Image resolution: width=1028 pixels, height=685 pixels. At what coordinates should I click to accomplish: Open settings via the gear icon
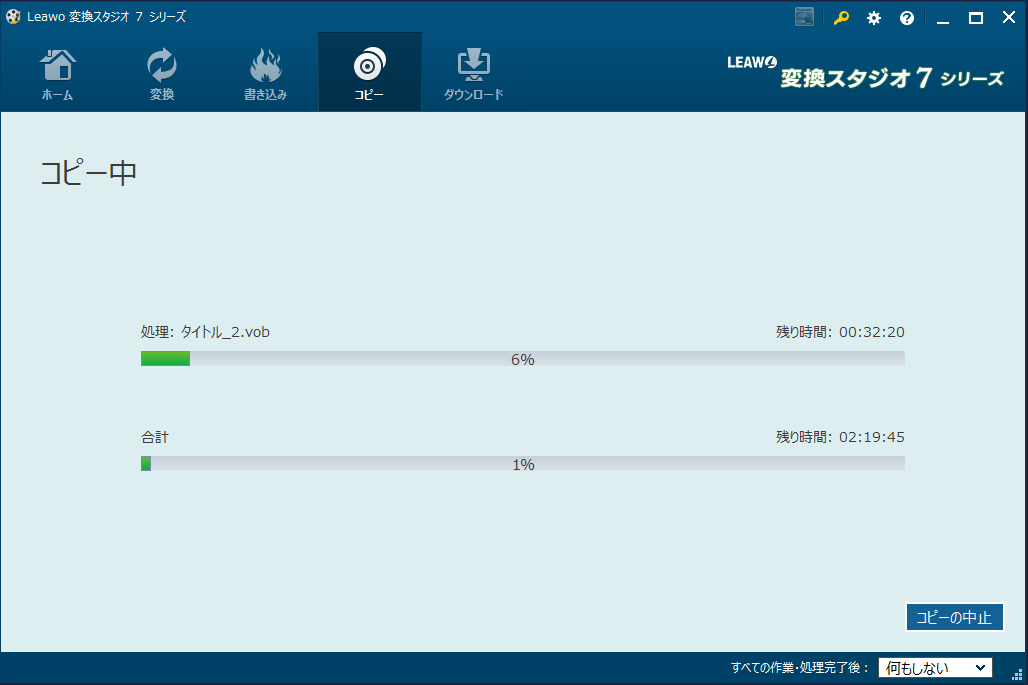874,18
